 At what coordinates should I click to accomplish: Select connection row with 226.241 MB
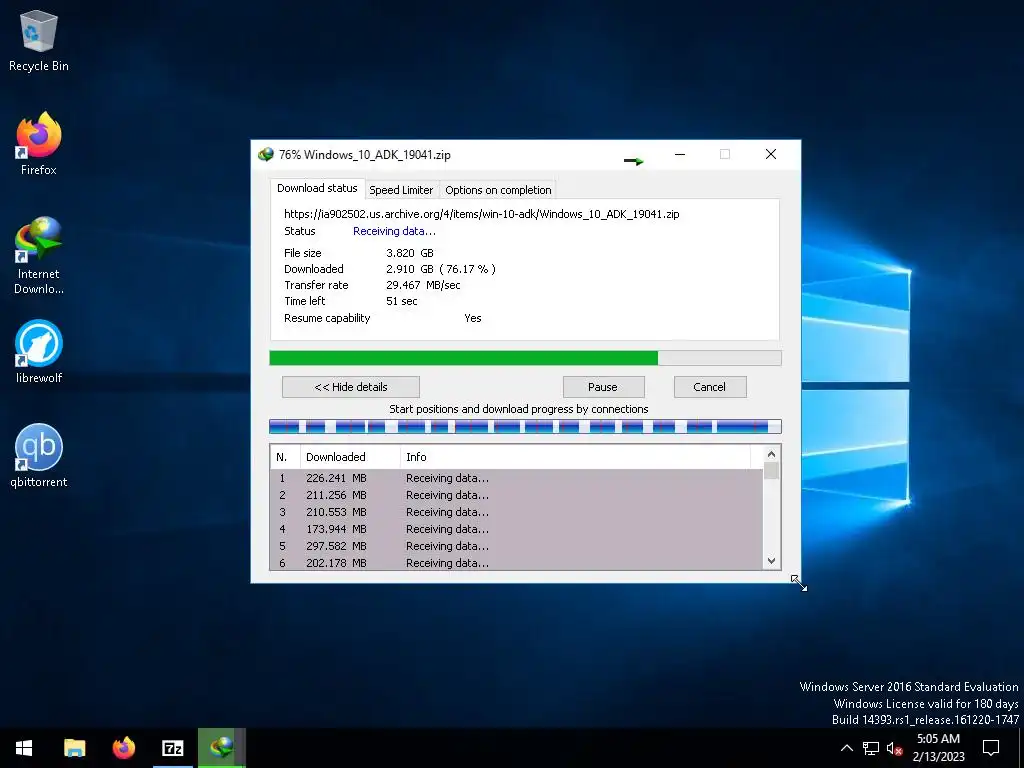pos(517,478)
